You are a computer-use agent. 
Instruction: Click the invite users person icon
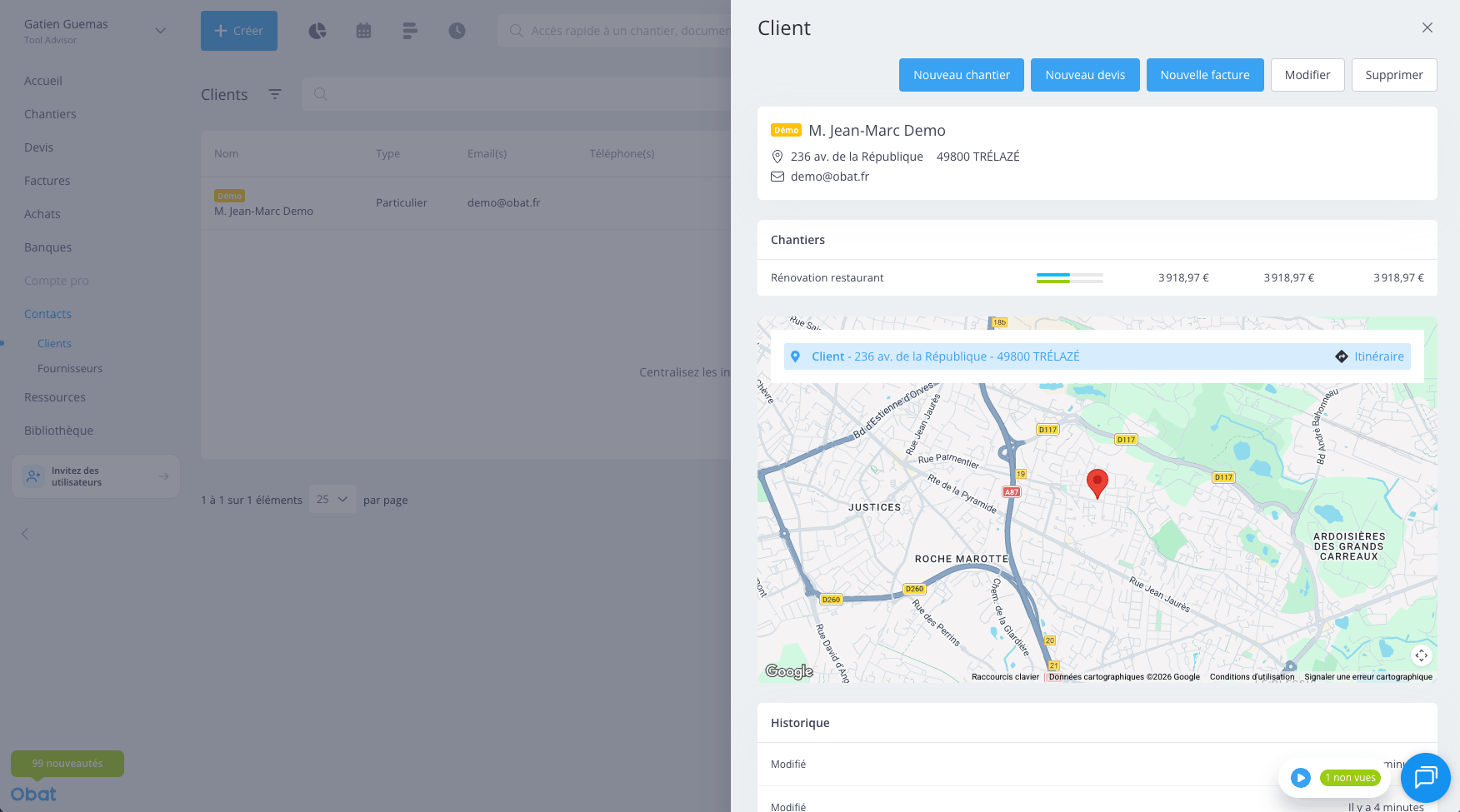pos(33,476)
